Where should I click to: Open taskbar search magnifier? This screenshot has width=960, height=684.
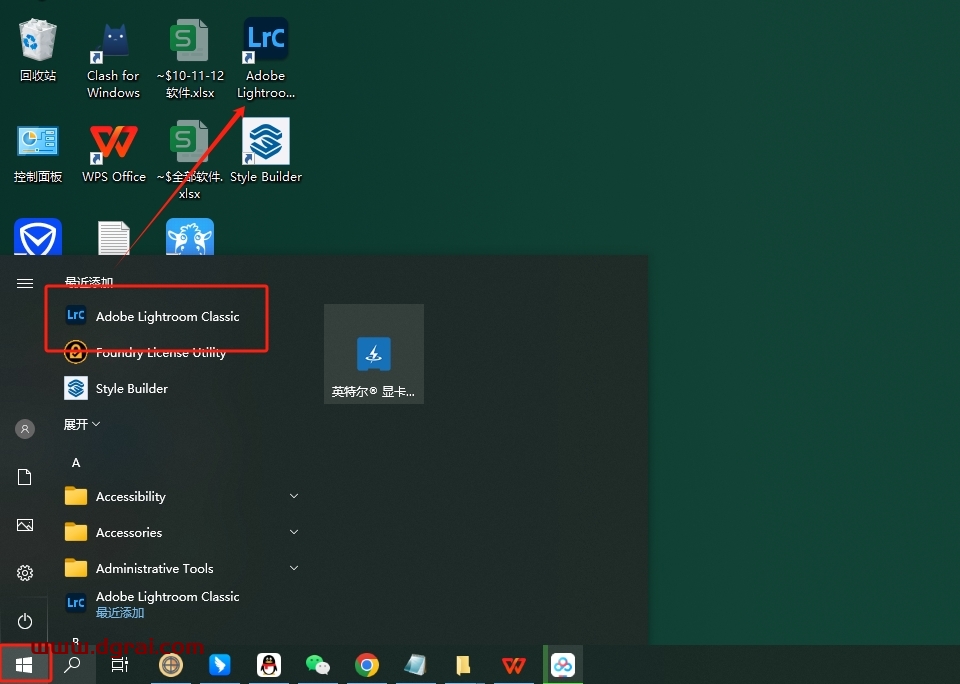72,665
